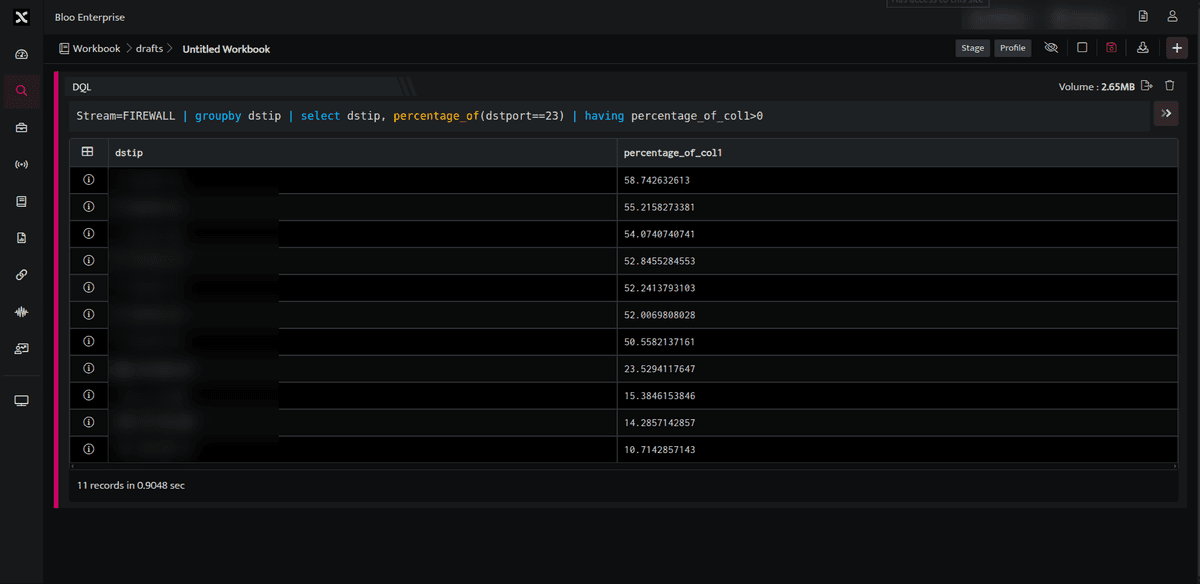The width and height of the screenshot is (1200, 584).
Task: Open the search icon in the sidebar
Action: pos(21,91)
